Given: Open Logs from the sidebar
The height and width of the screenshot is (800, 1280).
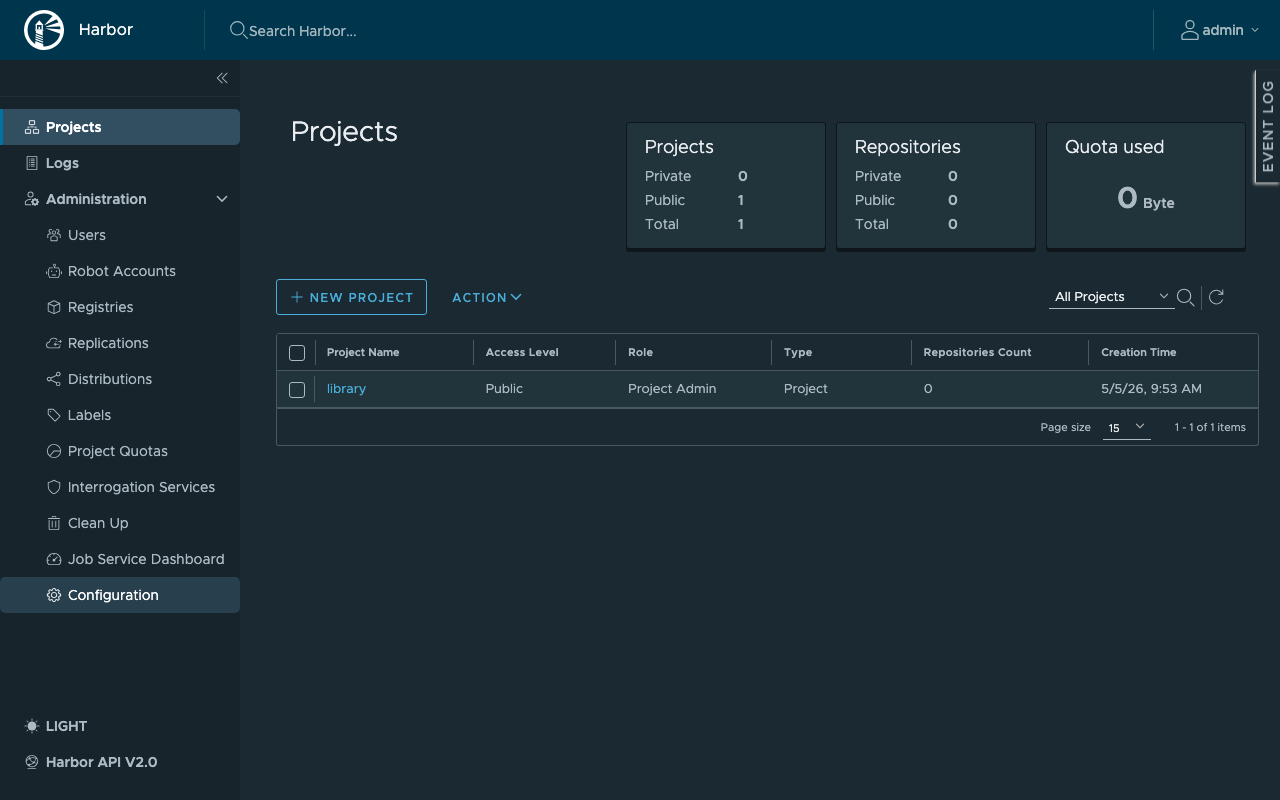Looking at the screenshot, I should tap(120, 163).
